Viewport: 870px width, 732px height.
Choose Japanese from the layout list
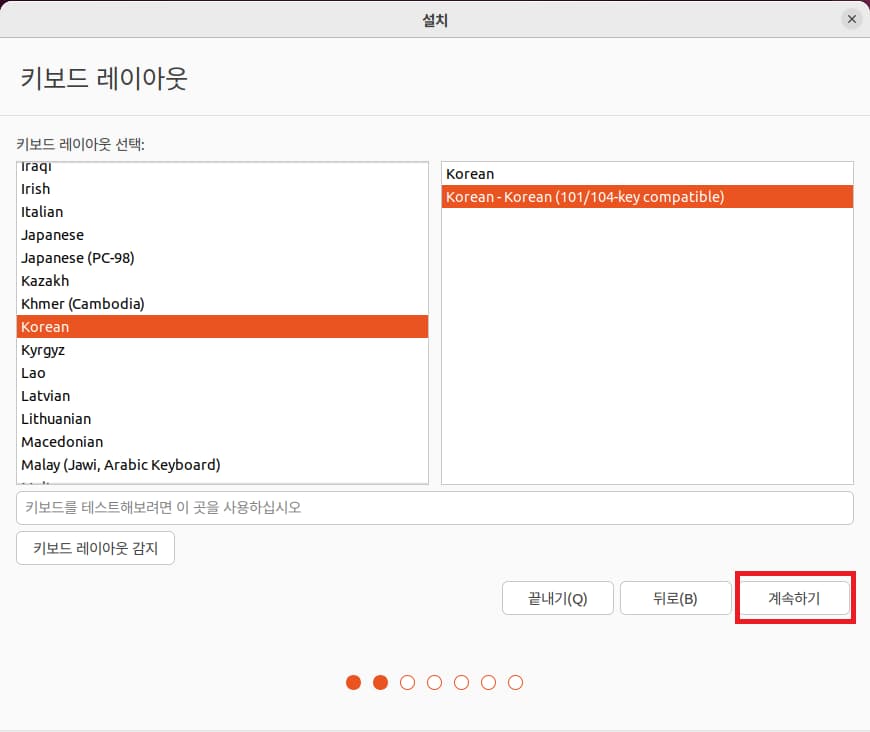point(222,235)
